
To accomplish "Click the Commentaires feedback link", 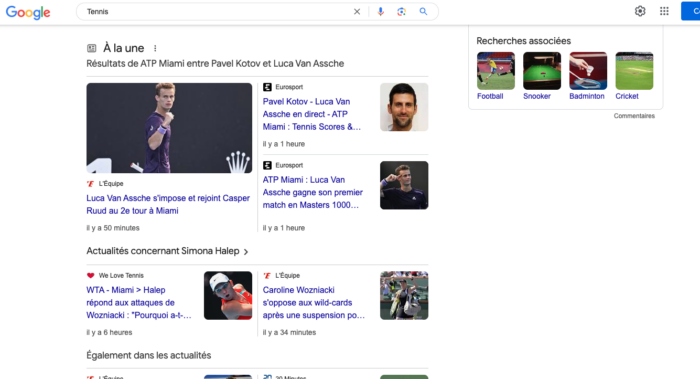I will coord(634,116).
